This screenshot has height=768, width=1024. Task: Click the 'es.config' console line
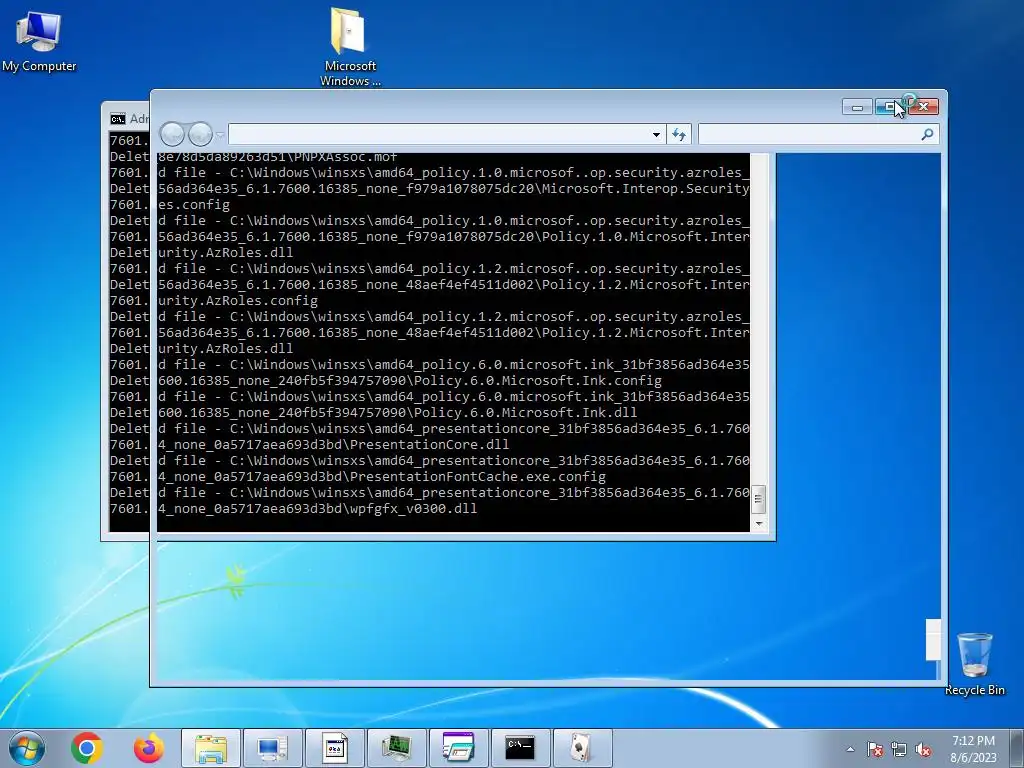coord(194,205)
